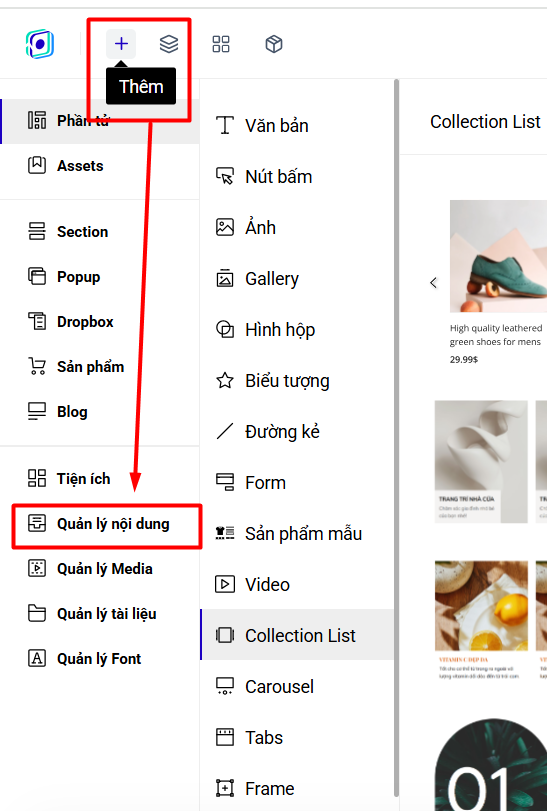Click the four-squares grid toolbar icon
The width and height of the screenshot is (547, 811).
[221, 44]
